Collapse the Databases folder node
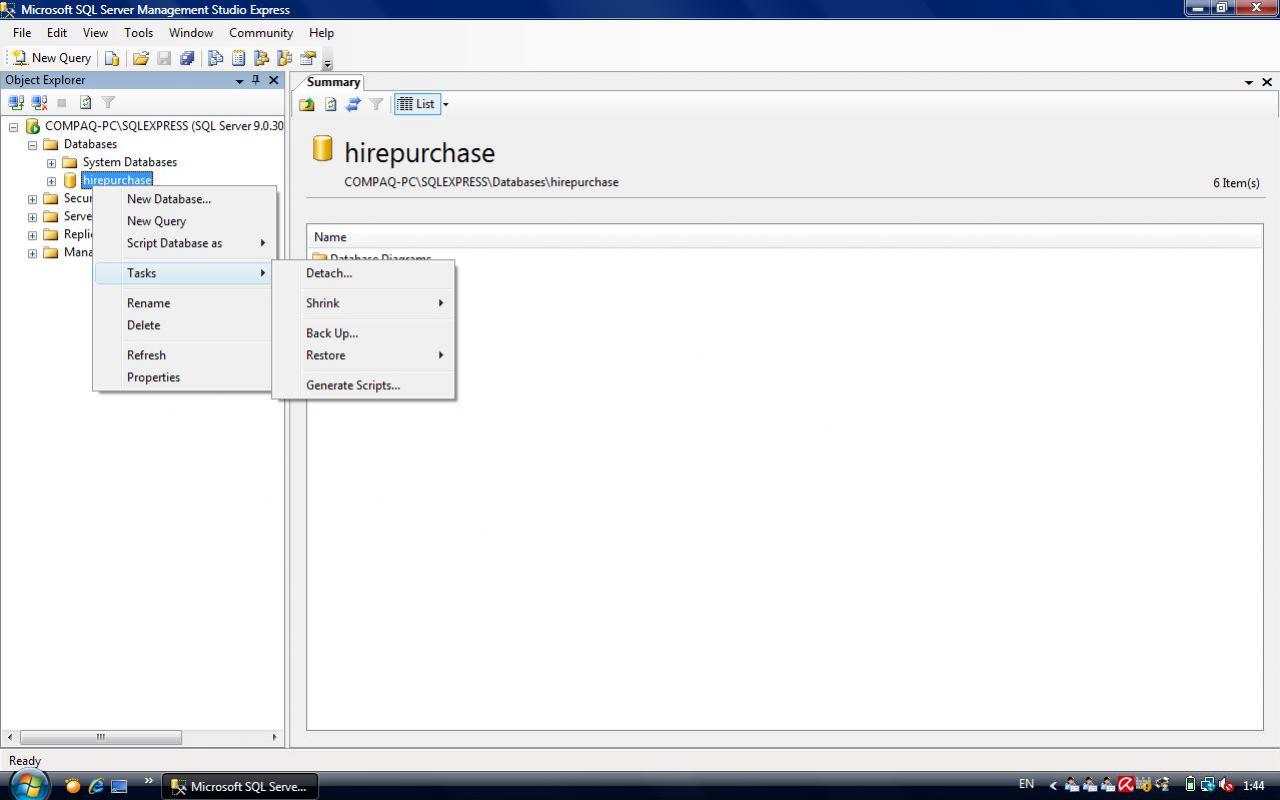The height and width of the screenshot is (800, 1280). [x=32, y=144]
